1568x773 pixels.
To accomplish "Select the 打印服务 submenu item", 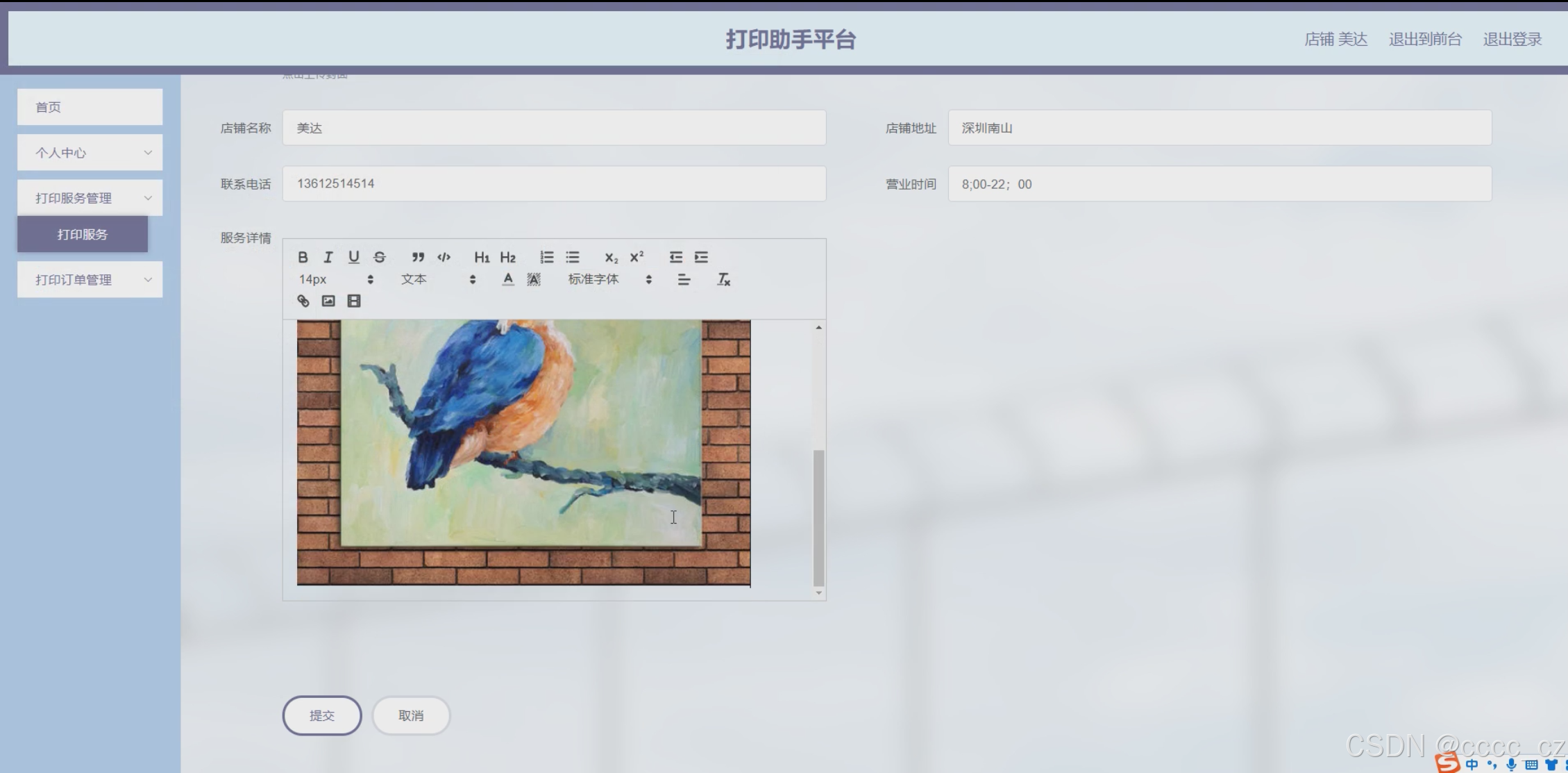I will [83, 235].
